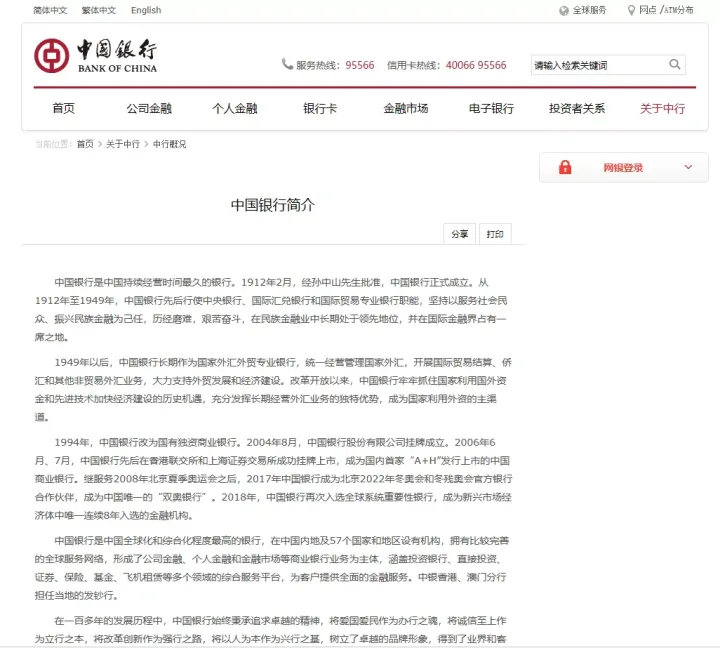Screen dimensions: 720x648
Task: Switch language to 繁体中文
Action: tap(99, 10)
